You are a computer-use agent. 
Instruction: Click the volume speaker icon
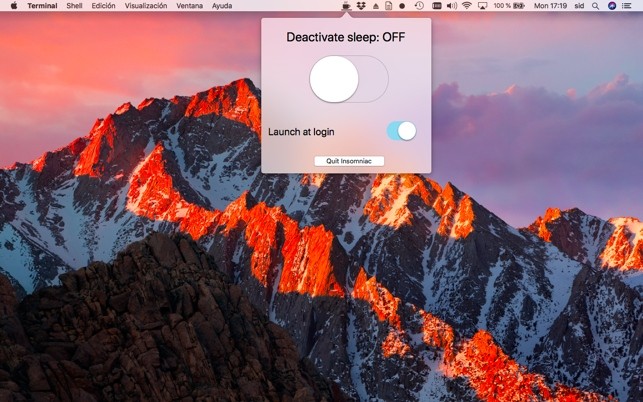[x=451, y=6]
